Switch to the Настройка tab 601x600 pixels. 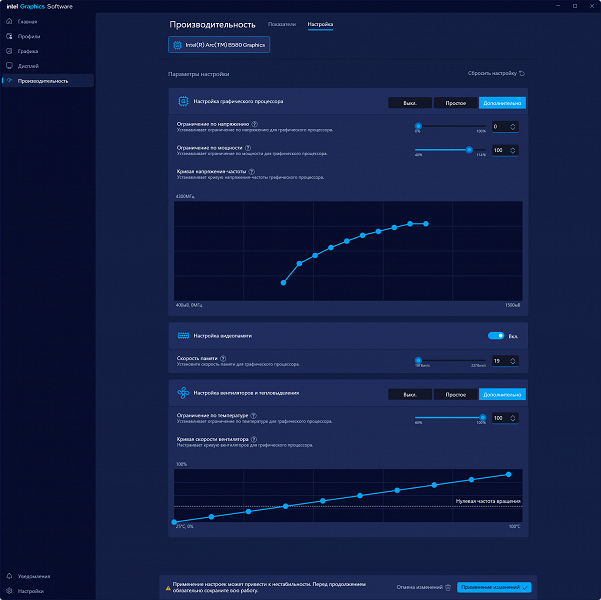320,24
